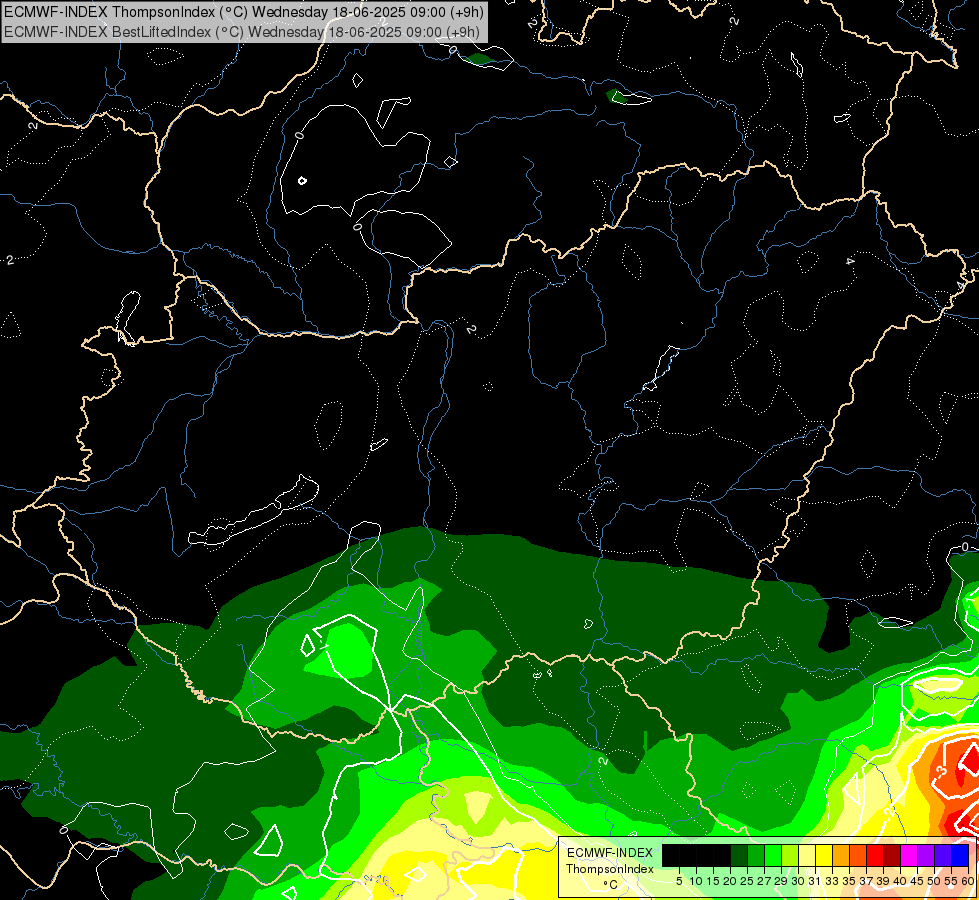Image resolution: width=979 pixels, height=900 pixels.
Task: Click the legend scale value 30
Action: (799, 881)
